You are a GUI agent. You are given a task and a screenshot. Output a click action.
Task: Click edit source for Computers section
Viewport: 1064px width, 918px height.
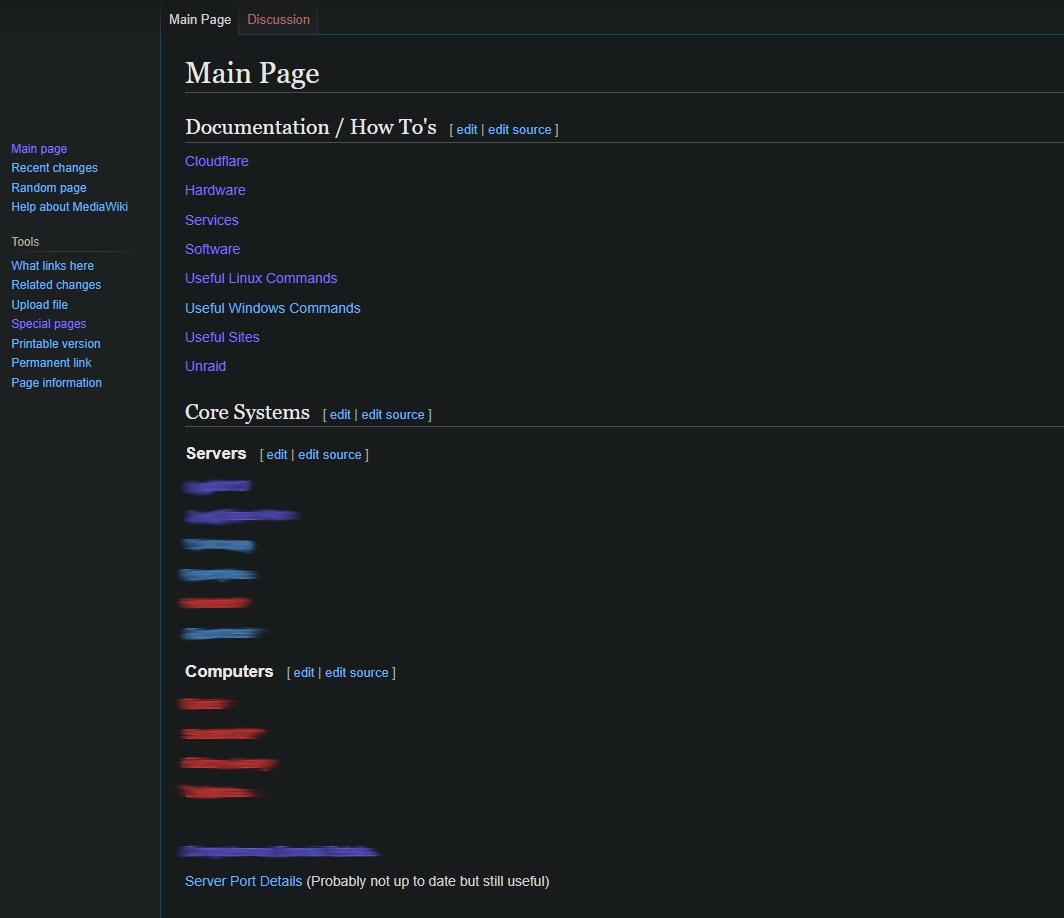pyautogui.click(x=357, y=672)
